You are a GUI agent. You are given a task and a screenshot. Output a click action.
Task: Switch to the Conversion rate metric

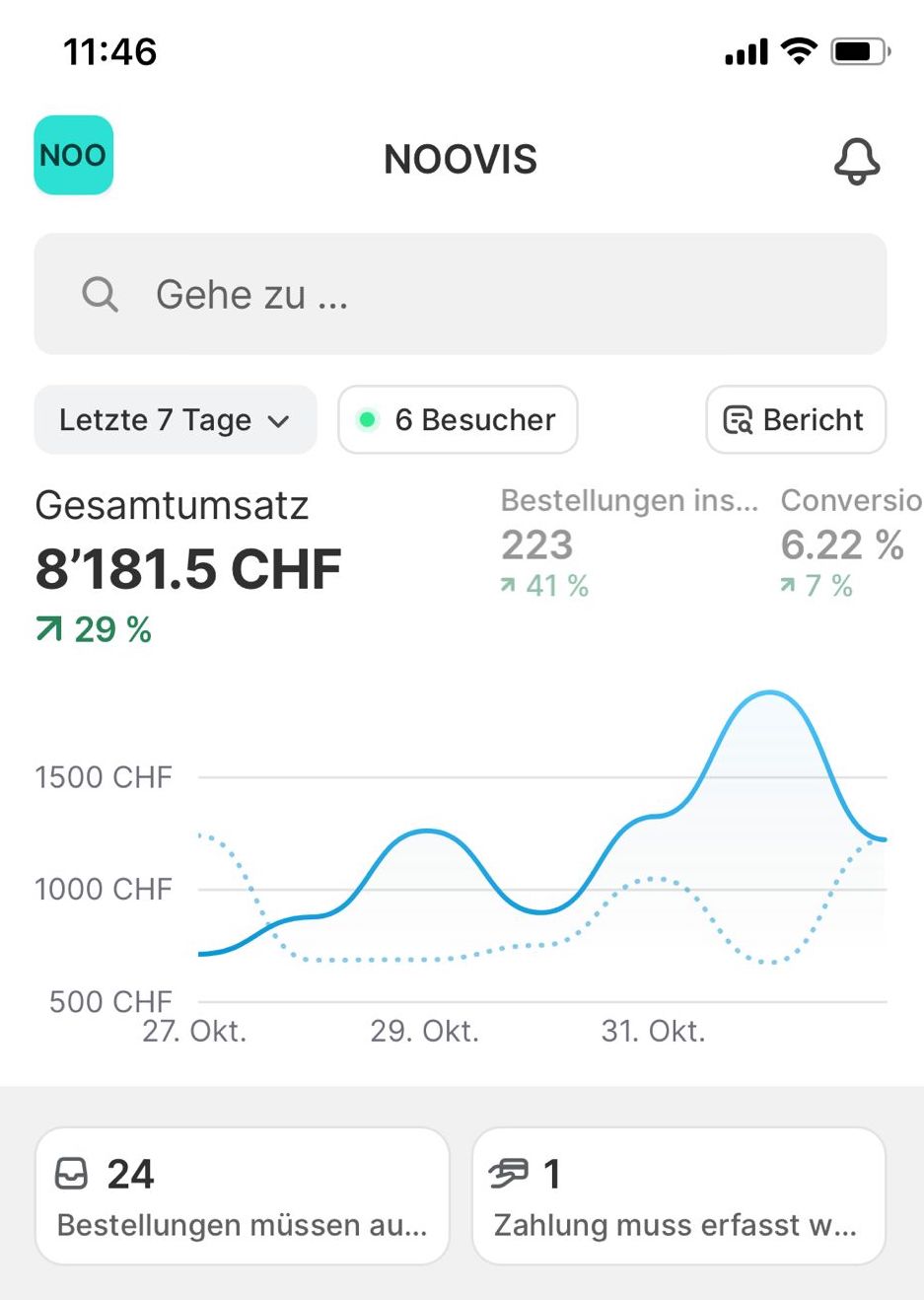click(x=850, y=543)
